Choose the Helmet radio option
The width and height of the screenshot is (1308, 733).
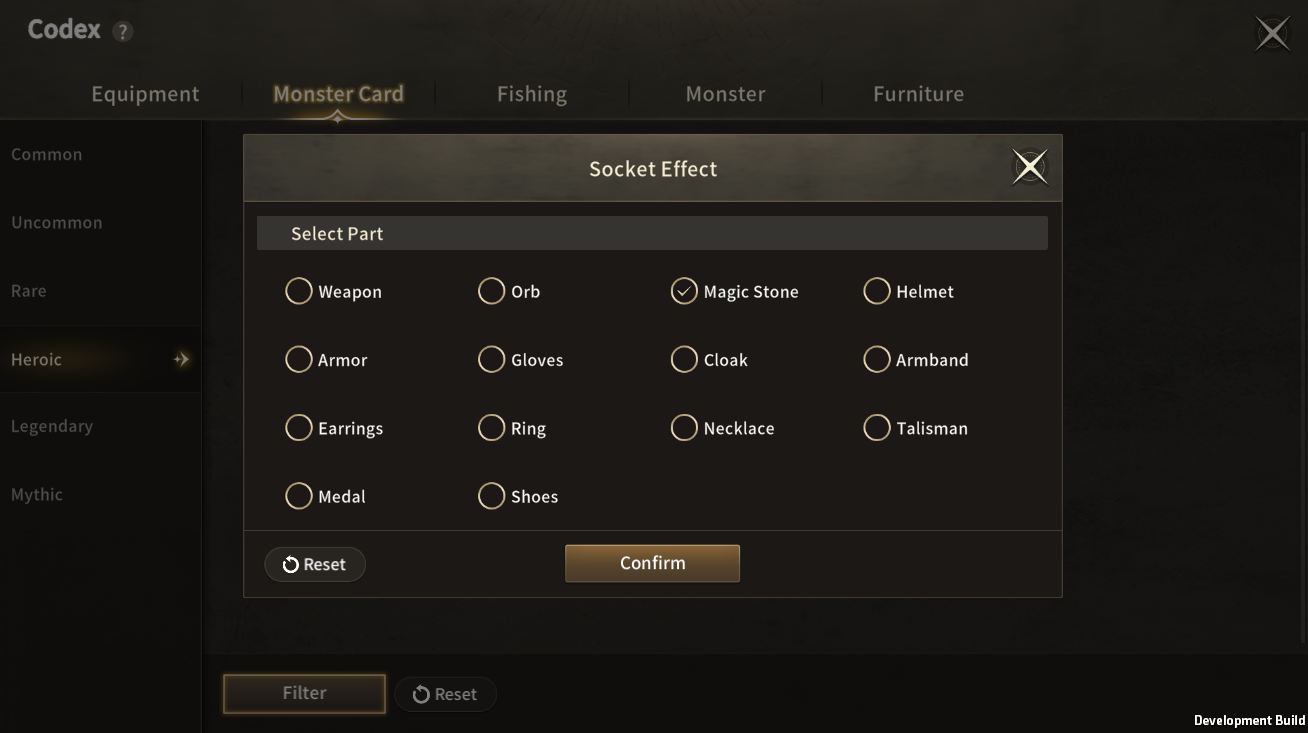[x=877, y=291]
